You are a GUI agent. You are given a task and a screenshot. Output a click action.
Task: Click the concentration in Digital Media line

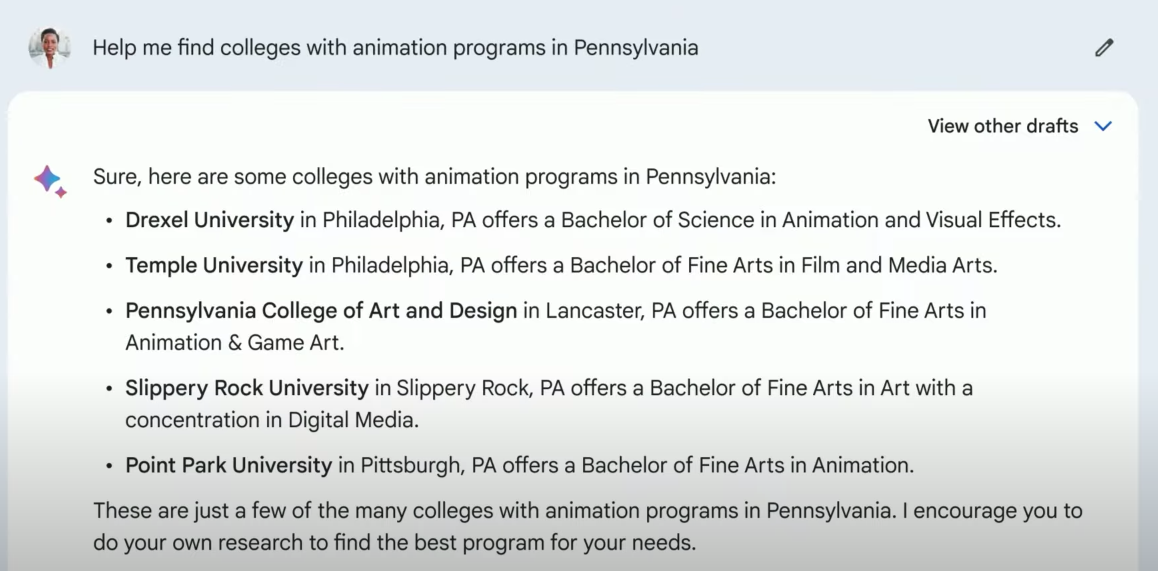coord(273,420)
